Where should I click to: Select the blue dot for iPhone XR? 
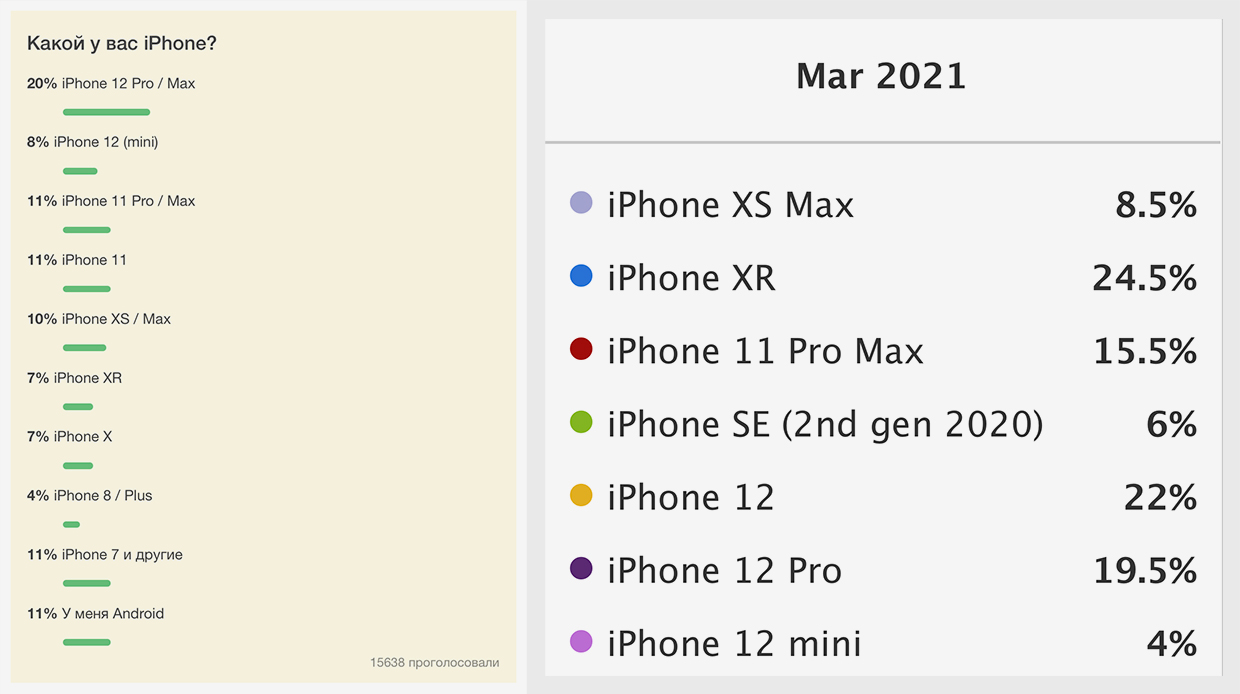point(581,276)
